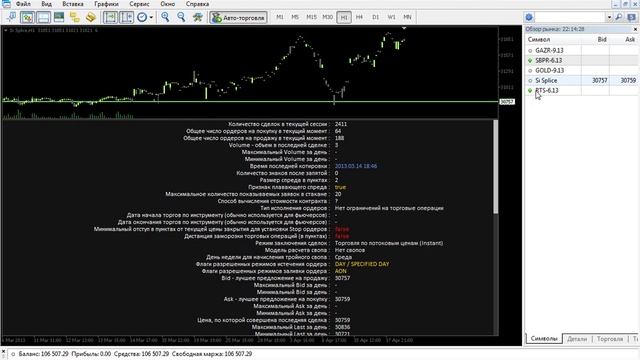The width and height of the screenshot is (640, 360).
Task: Click the clock periods icon
Action: point(142,17)
